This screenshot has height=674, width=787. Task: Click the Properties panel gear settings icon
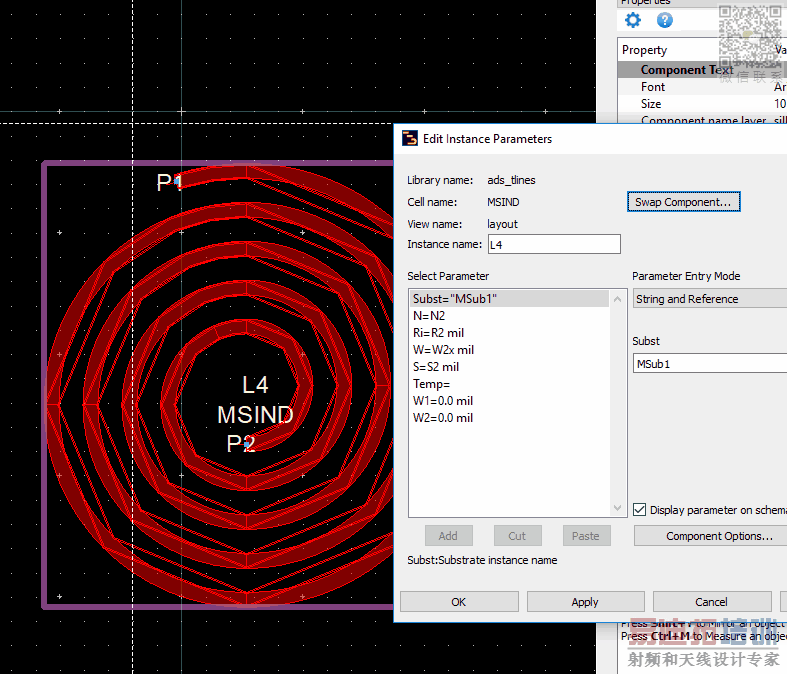tap(632, 20)
